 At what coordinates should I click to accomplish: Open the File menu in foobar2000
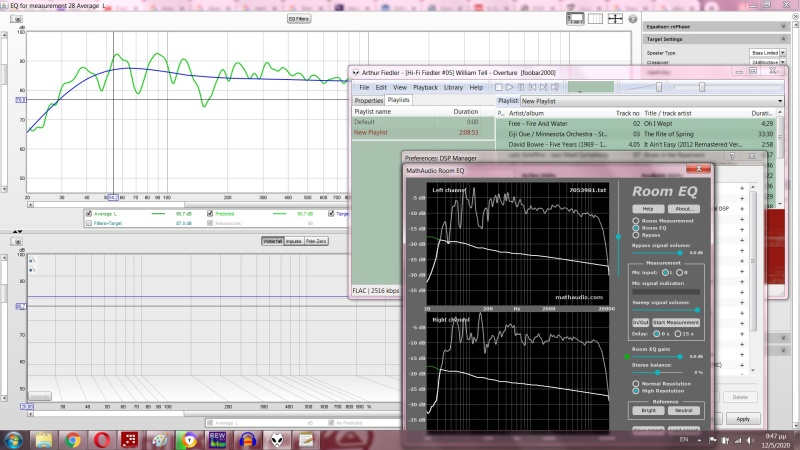[x=364, y=87]
